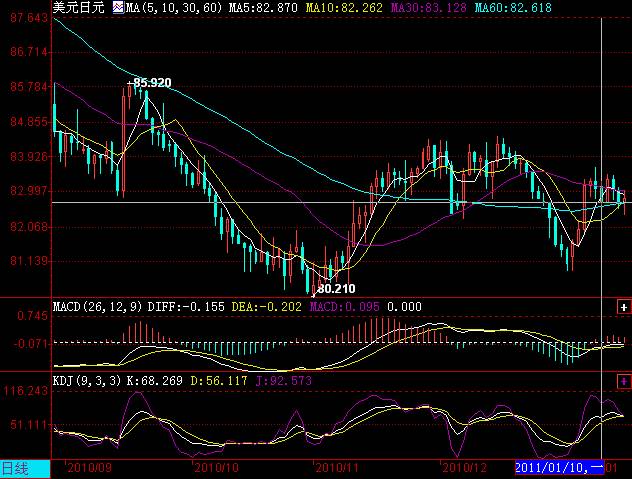The width and height of the screenshot is (632, 479).
Task: Click the 0.745 MACD axis label
Action: click(x=33, y=316)
